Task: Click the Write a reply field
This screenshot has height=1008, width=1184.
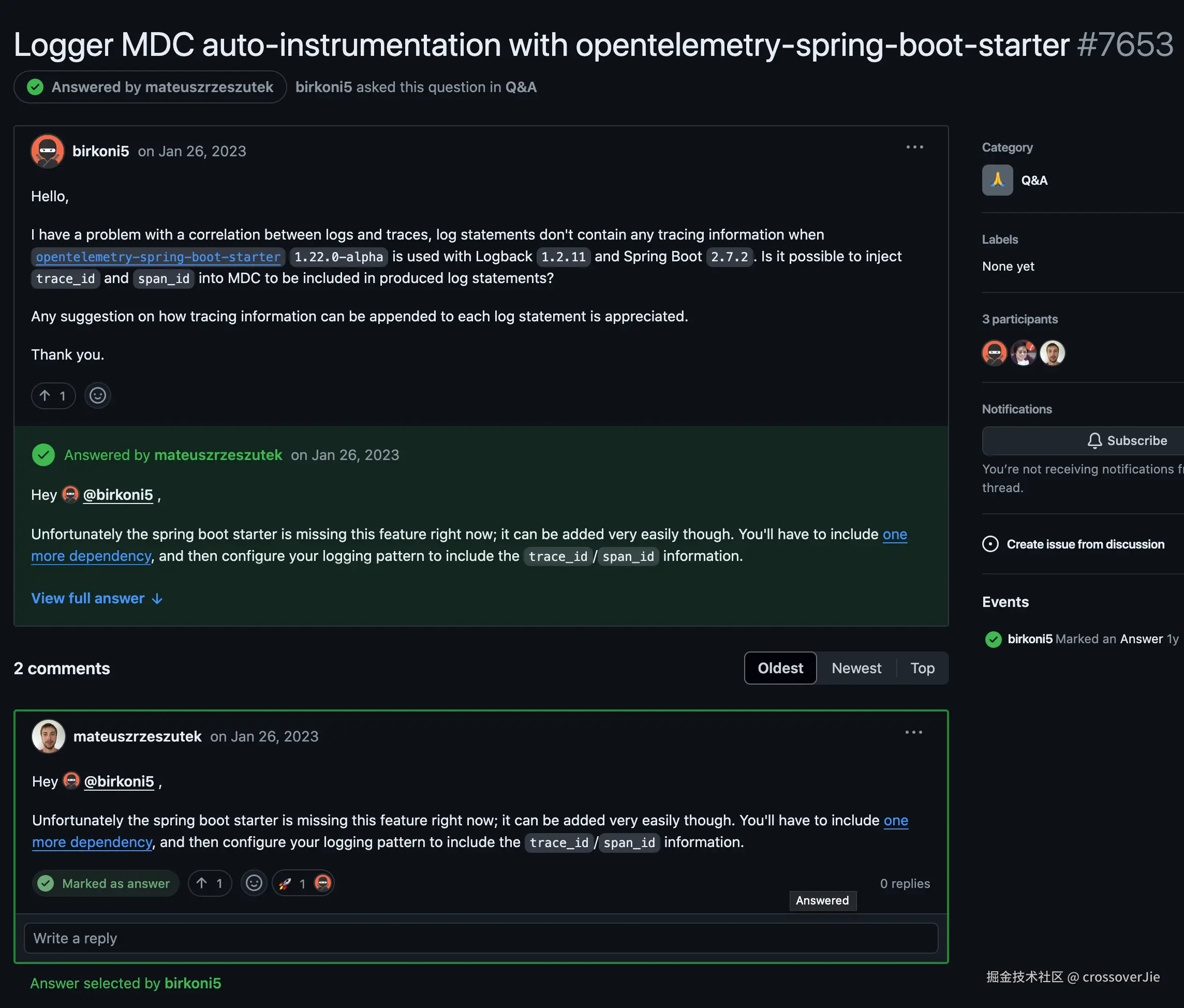Action: [x=481, y=938]
